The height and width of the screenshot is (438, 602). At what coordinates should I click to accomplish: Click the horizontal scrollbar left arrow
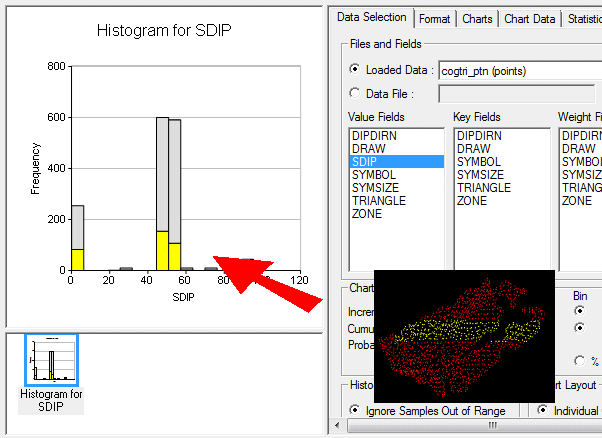tap(338, 427)
